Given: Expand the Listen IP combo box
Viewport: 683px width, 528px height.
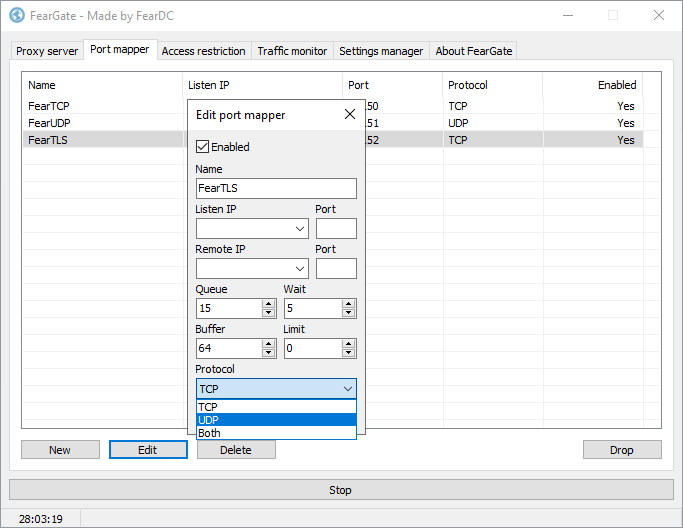Looking at the screenshot, I should [300, 229].
